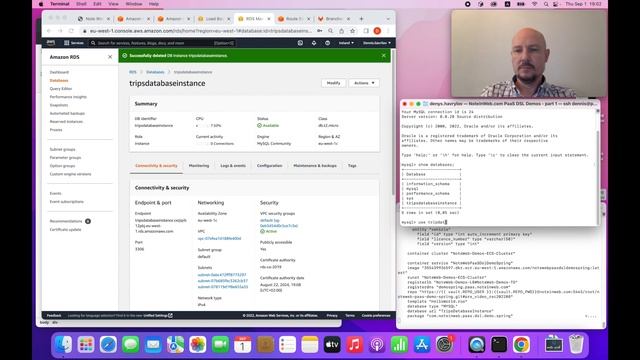Open Subnet groups in RDS sidebar

coord(62,149)
